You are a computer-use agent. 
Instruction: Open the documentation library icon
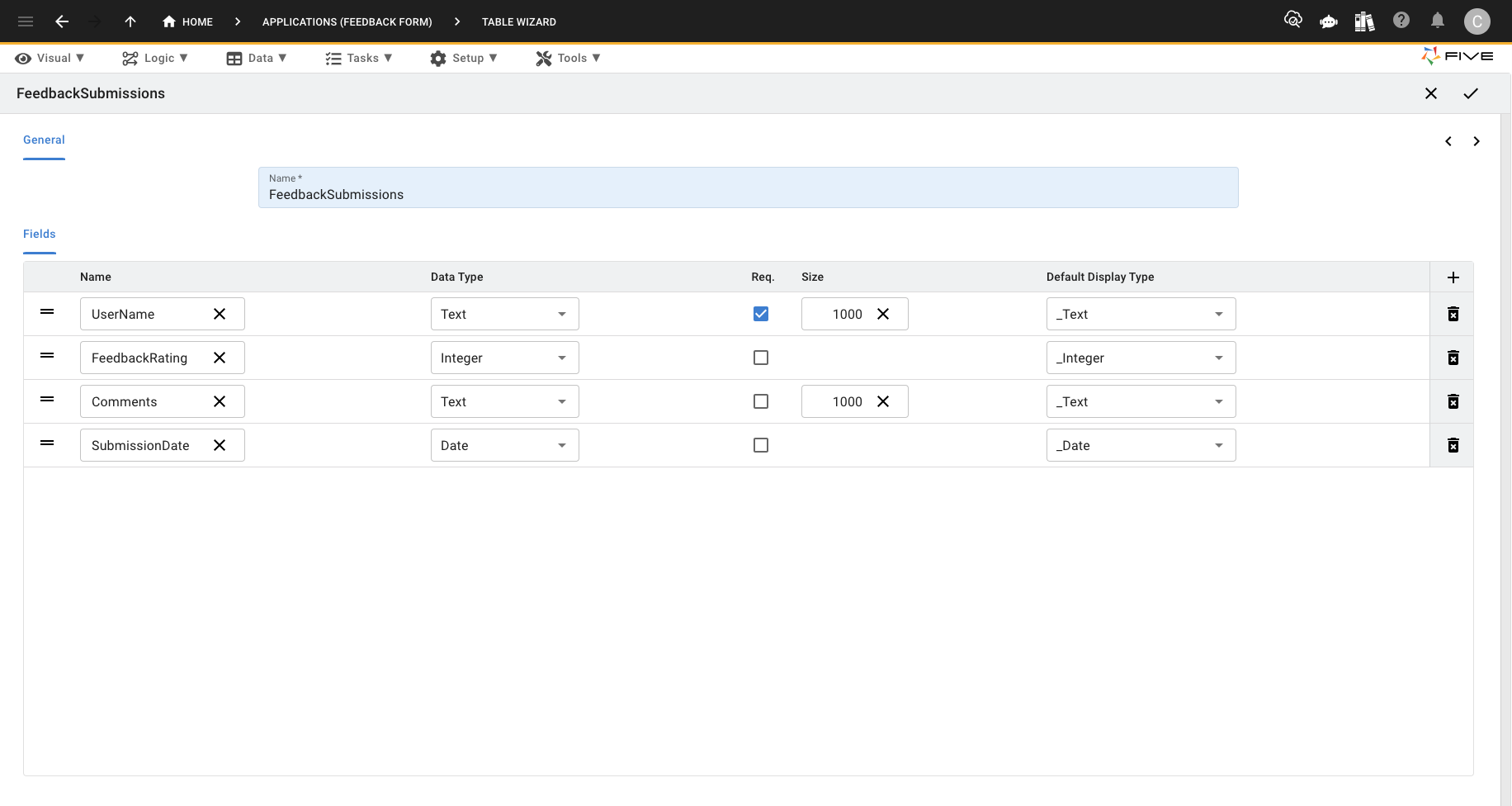1364,21
